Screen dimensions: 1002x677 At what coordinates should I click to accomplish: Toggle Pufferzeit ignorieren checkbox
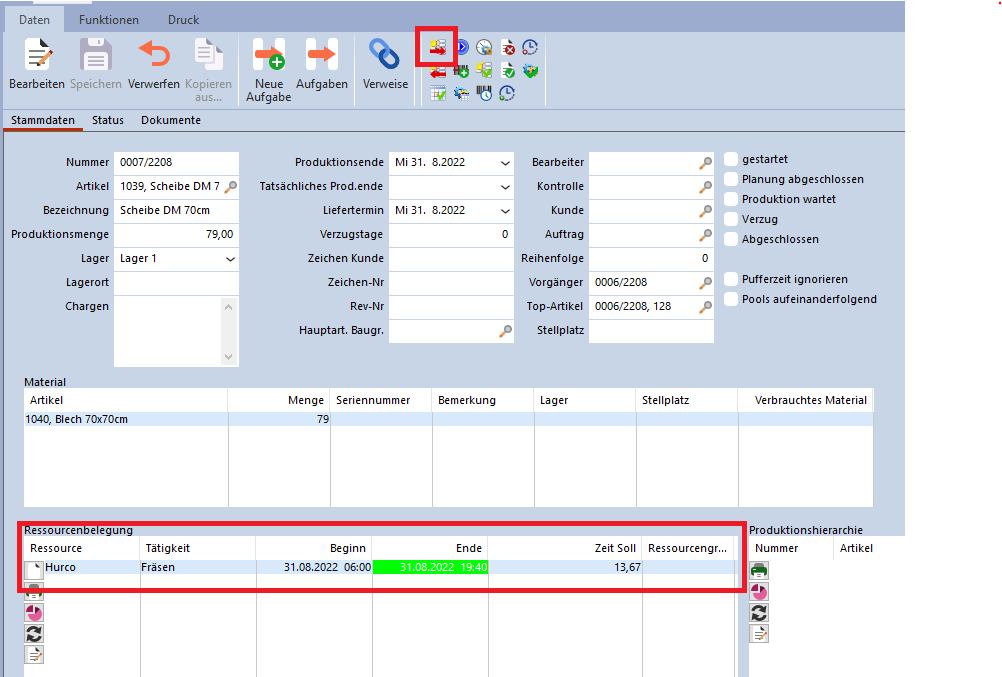point(732,279)
